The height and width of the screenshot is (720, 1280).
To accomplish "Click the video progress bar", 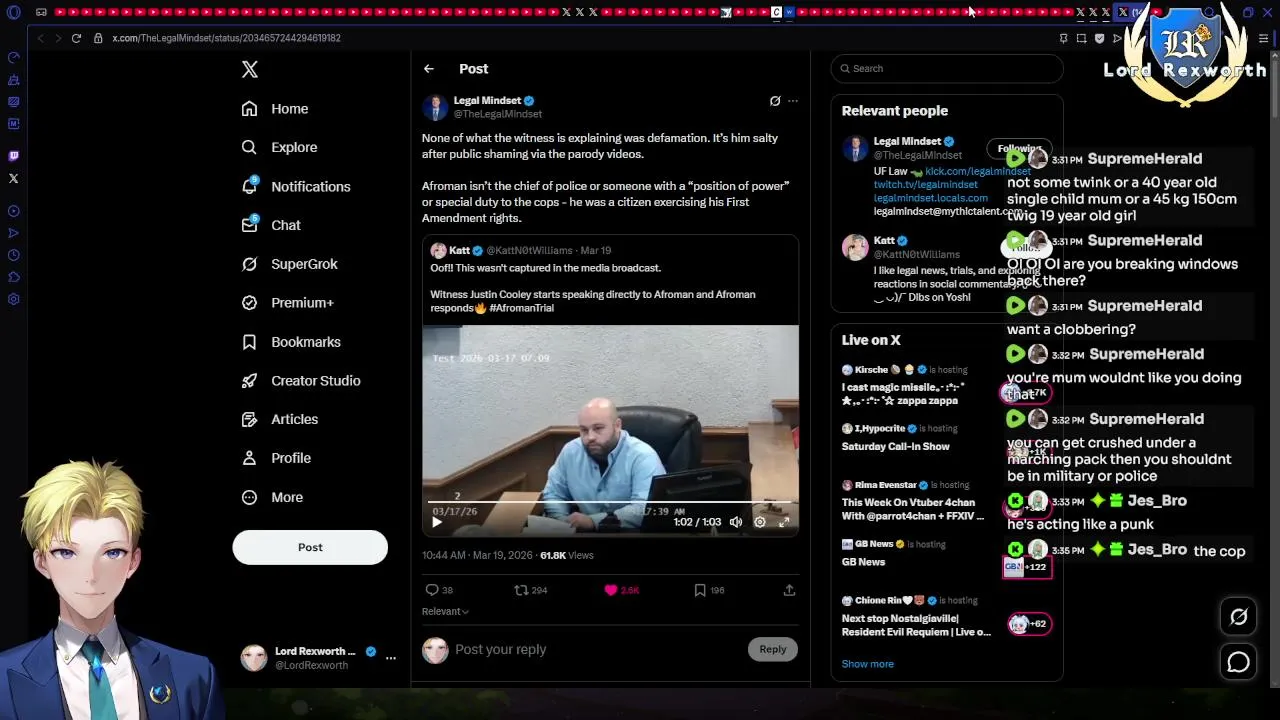I will 610,503.
